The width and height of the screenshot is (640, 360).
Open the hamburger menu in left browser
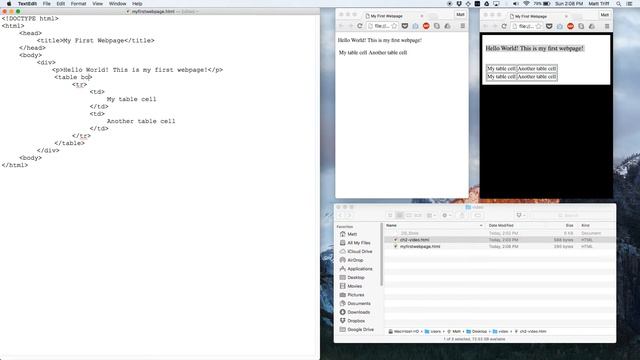[x=462, y=26]
